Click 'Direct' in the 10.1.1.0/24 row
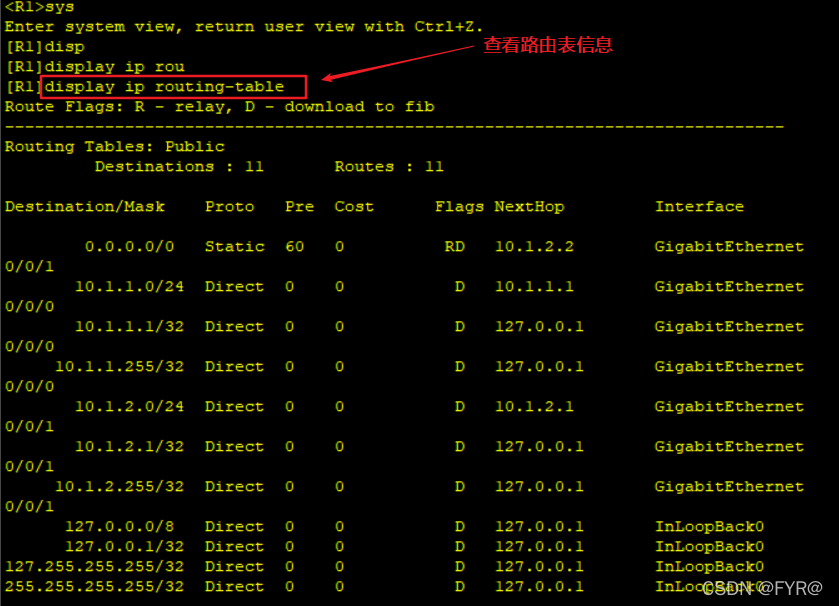Image resolution: width=839 pixels, height=606 pixels. pyautogui.click(x=234, y=287)
